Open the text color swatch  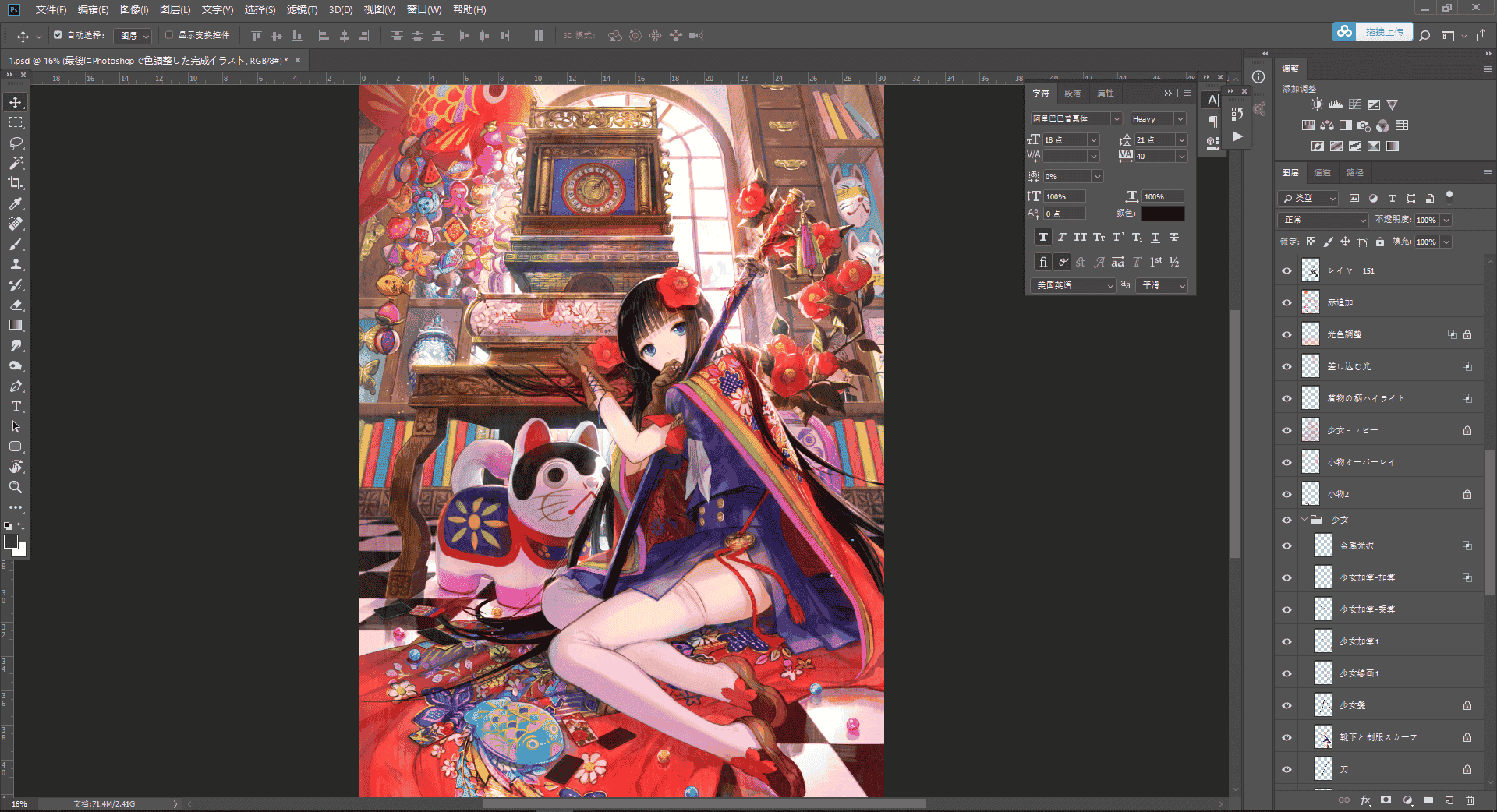click(x=1163, y=213)
